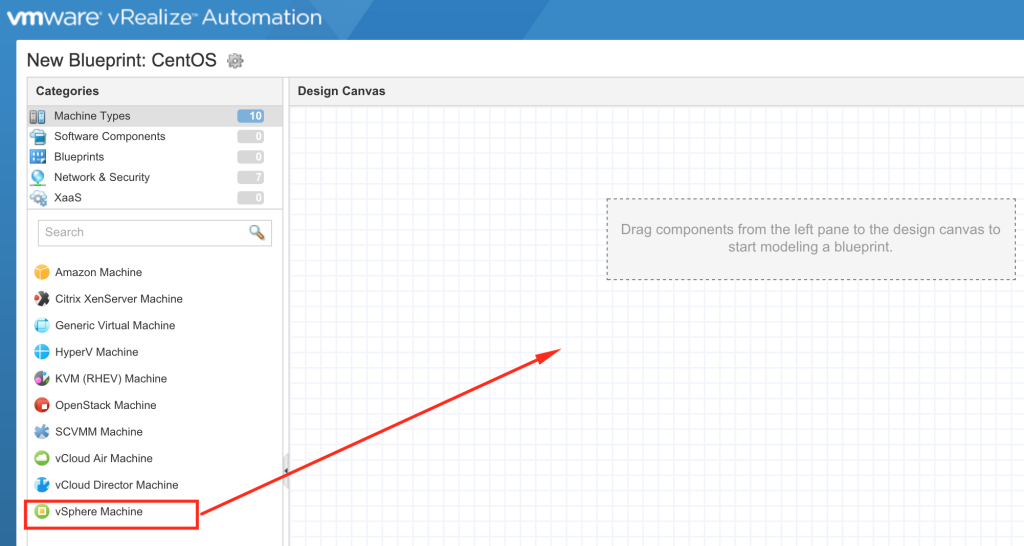Click the Generic Virtual Machine icon

coord(42,325)
